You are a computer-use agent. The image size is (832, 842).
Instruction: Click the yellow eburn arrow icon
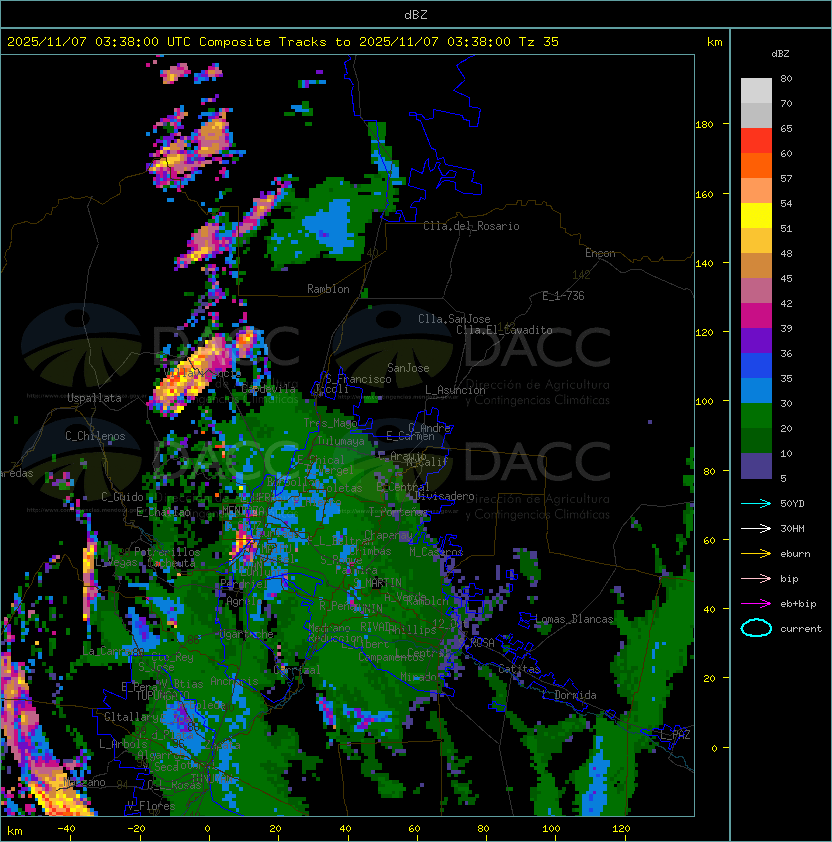tap(756, 554)
